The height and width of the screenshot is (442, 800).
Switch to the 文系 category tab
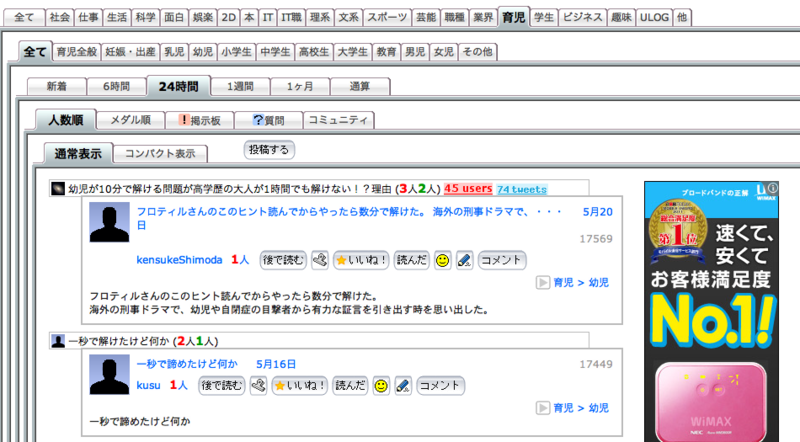coord(348,17)
